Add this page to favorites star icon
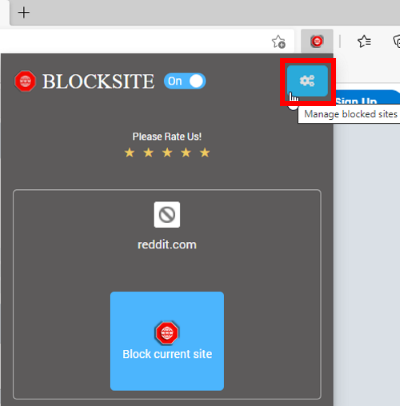 278,42
